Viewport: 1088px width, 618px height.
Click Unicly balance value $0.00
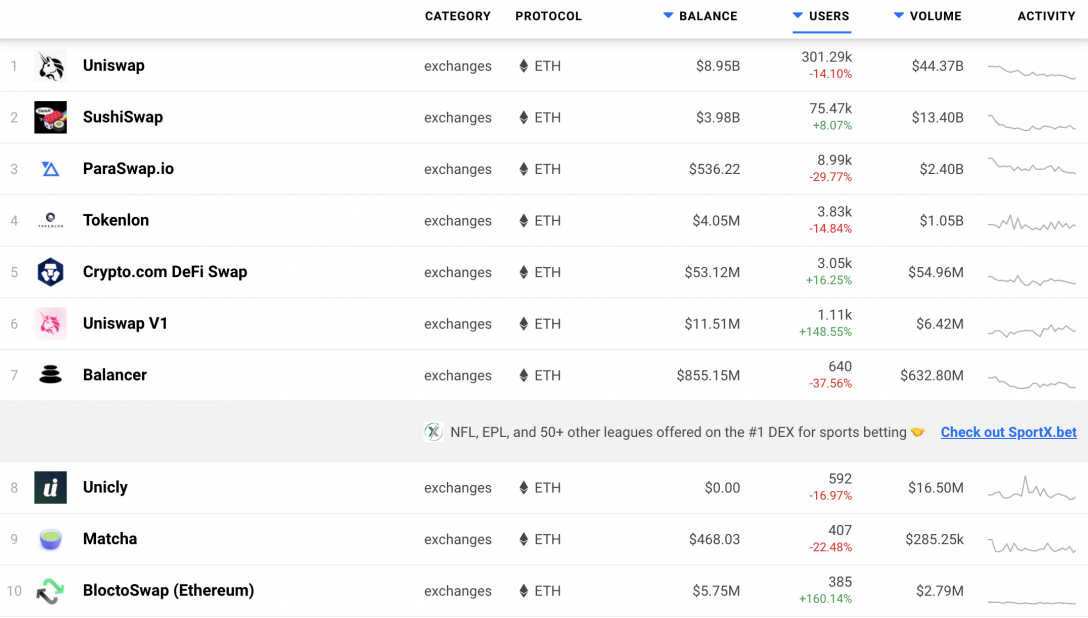(x=722, y=488)
